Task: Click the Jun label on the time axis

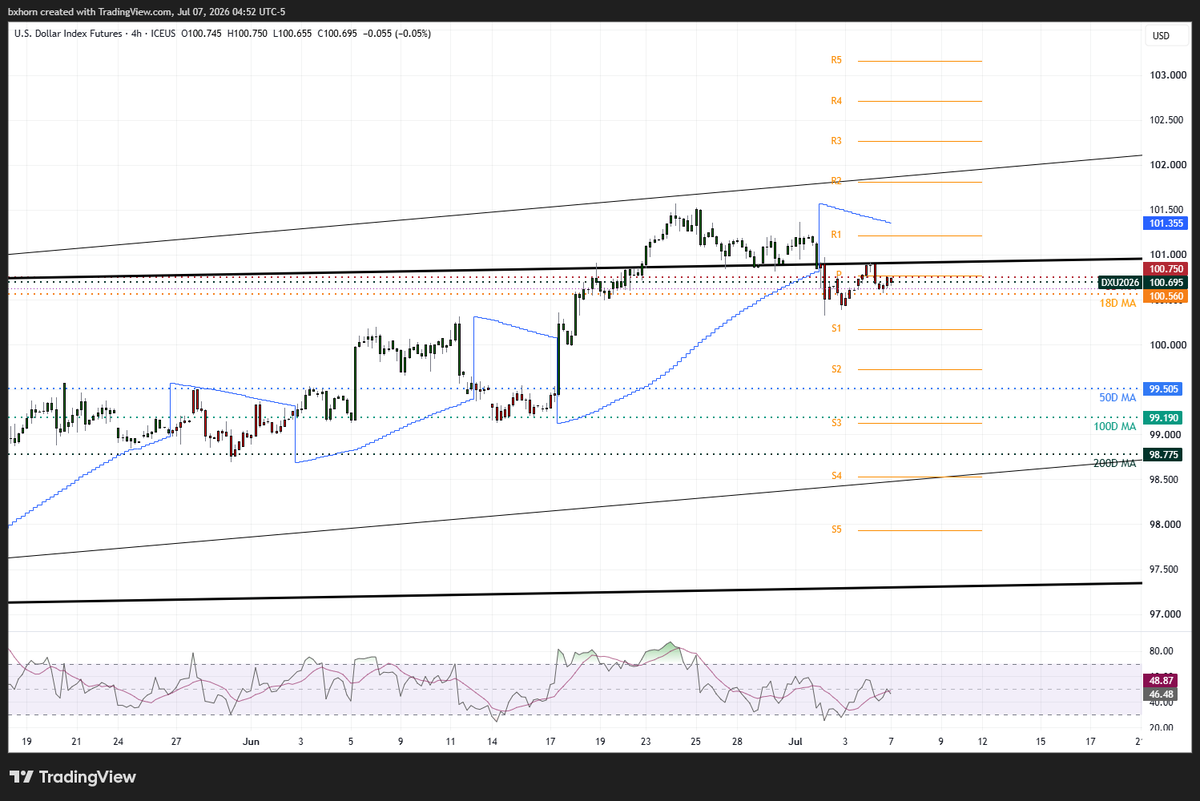Action: pos(251,742)
